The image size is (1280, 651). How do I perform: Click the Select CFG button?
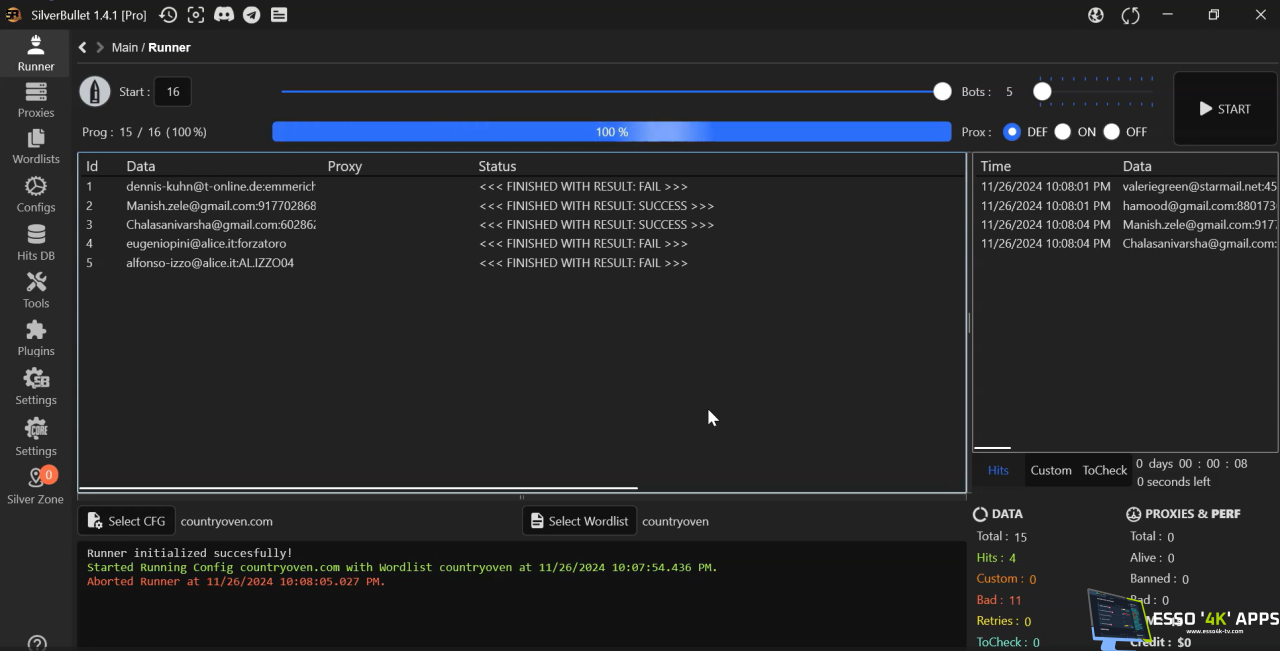tap(127, 521)
